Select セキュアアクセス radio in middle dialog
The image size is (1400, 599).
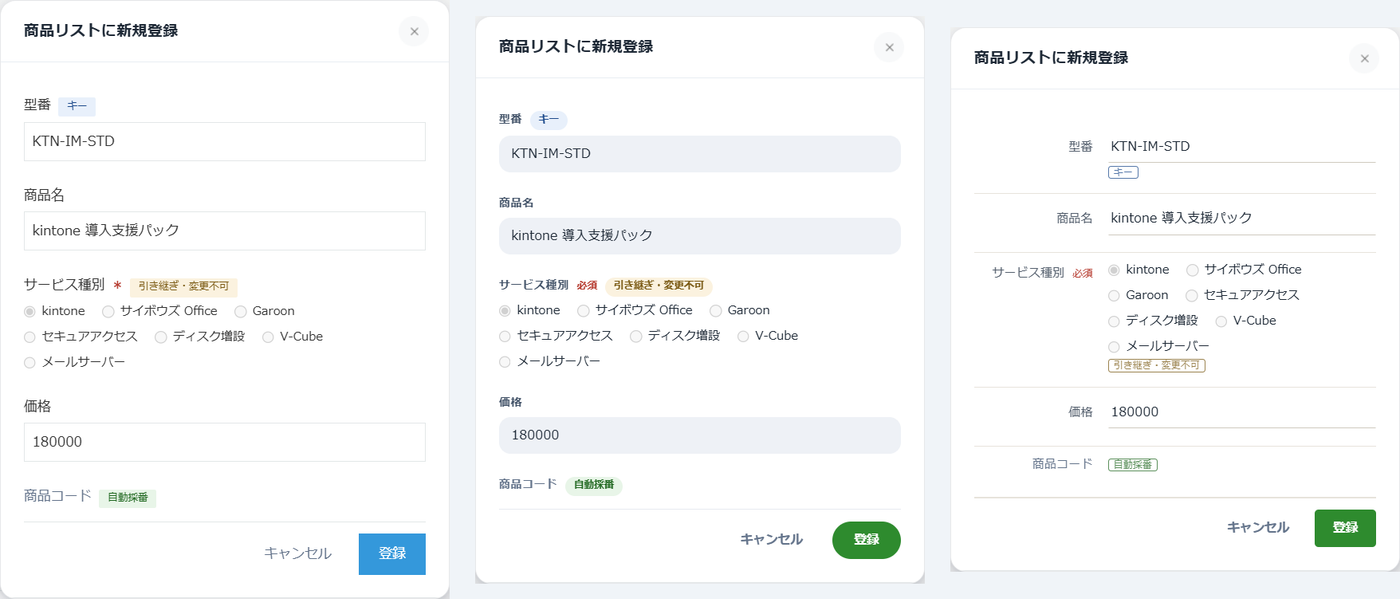505,336
